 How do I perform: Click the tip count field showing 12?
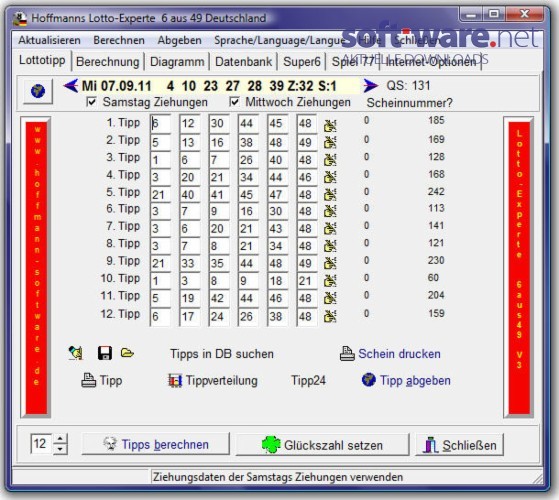41,444
